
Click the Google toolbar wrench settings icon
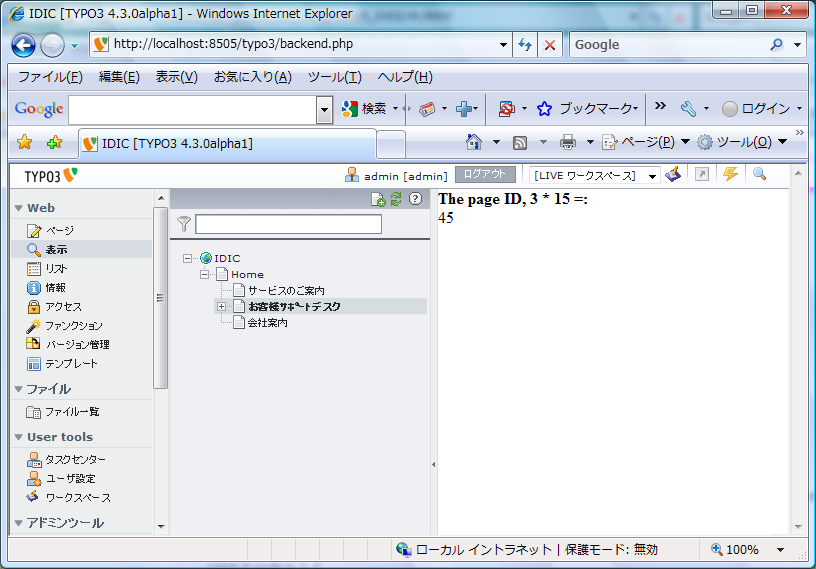tap(688, 109)
